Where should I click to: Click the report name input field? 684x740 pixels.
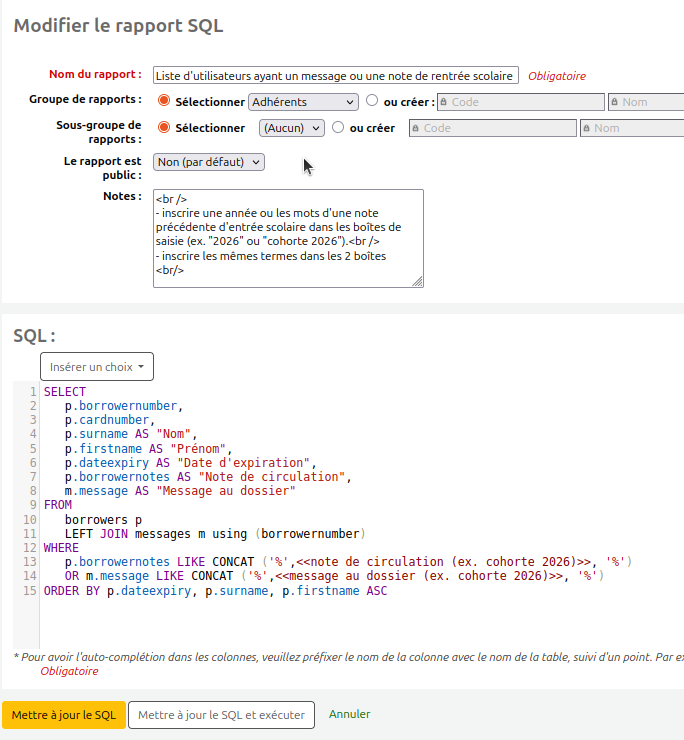tap(336, 76)
